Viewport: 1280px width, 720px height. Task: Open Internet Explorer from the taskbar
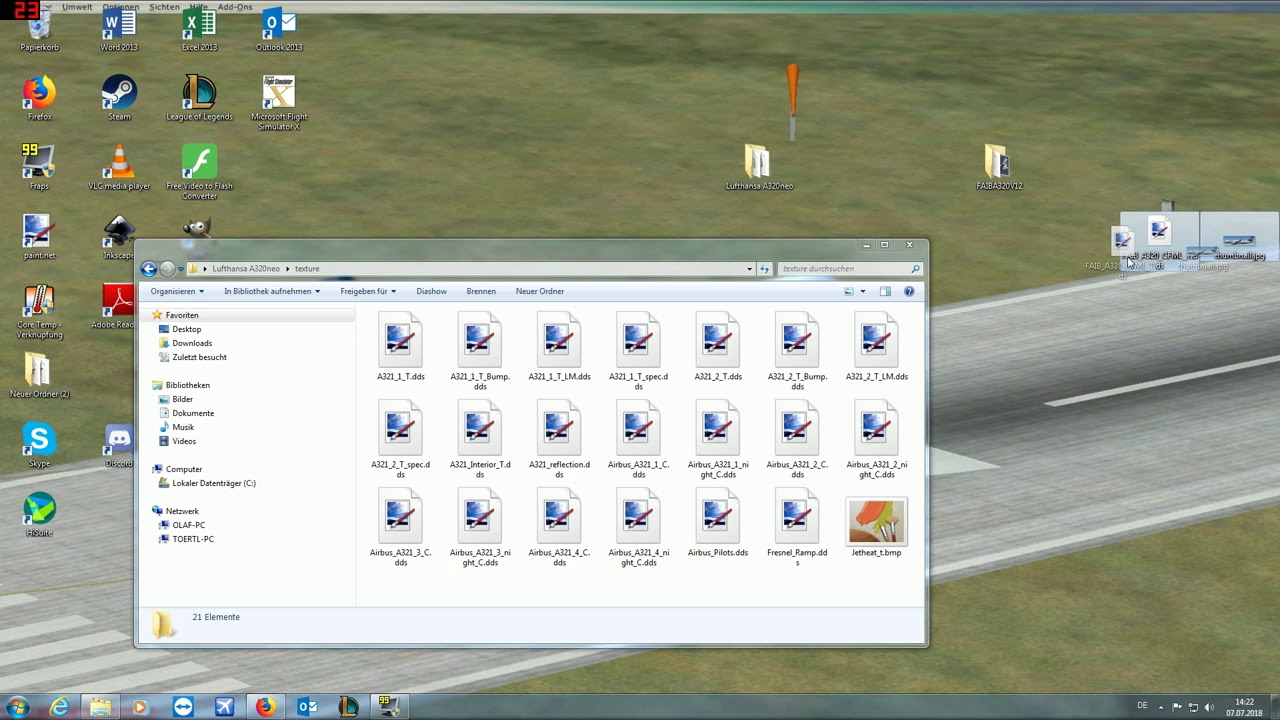pyautogui.click(x=60, y=707)
